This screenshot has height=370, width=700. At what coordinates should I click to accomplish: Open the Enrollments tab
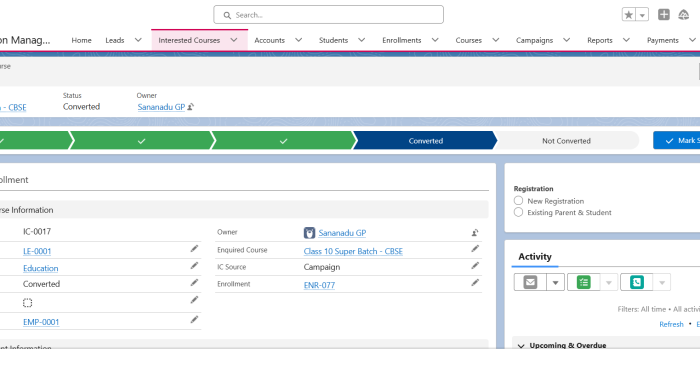coord(402,40)
